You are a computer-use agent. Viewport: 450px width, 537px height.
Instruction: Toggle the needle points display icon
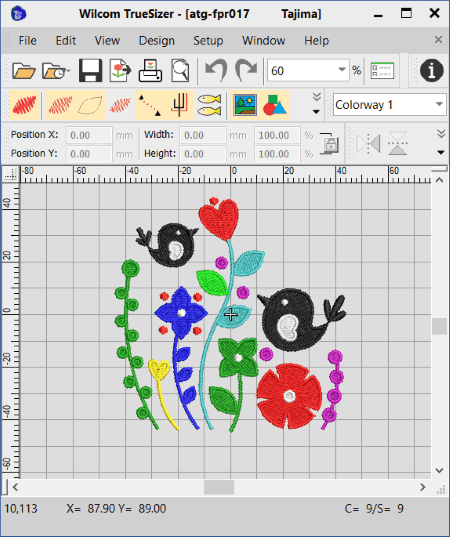120,105
